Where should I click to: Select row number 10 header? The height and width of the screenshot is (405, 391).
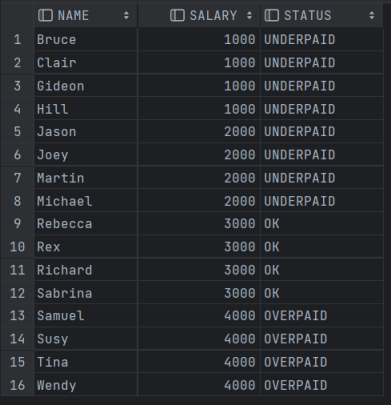pyautogui.click(x=17, y=247)
